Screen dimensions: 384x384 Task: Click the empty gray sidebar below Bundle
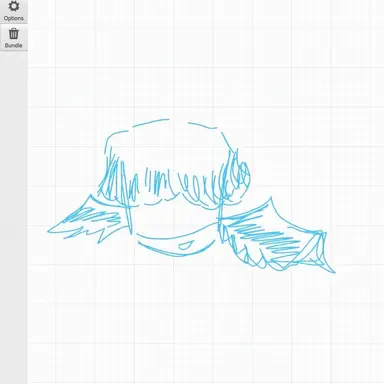14,217
